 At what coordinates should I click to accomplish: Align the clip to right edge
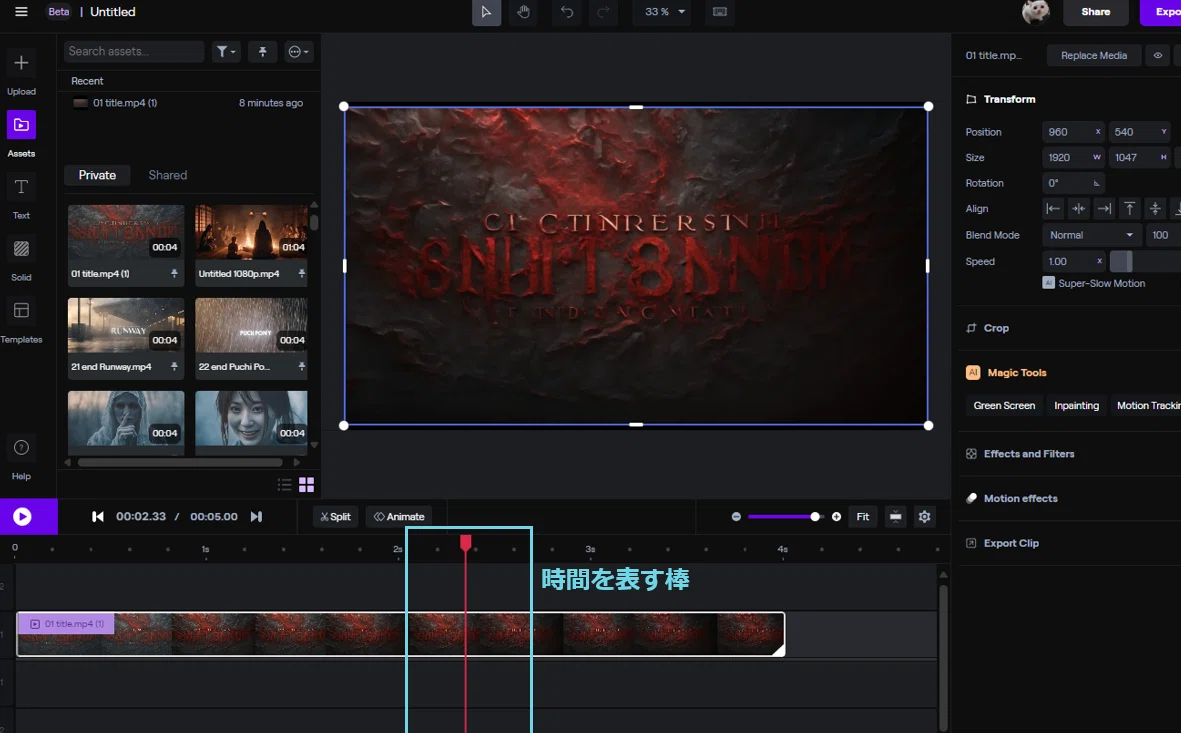(1104, 209)
